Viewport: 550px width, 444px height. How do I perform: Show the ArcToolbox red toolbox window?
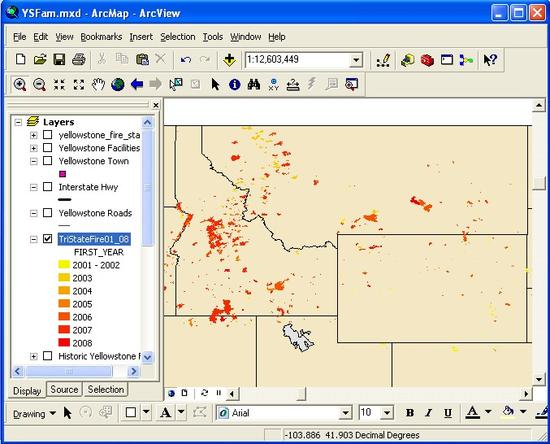[427, 60]
